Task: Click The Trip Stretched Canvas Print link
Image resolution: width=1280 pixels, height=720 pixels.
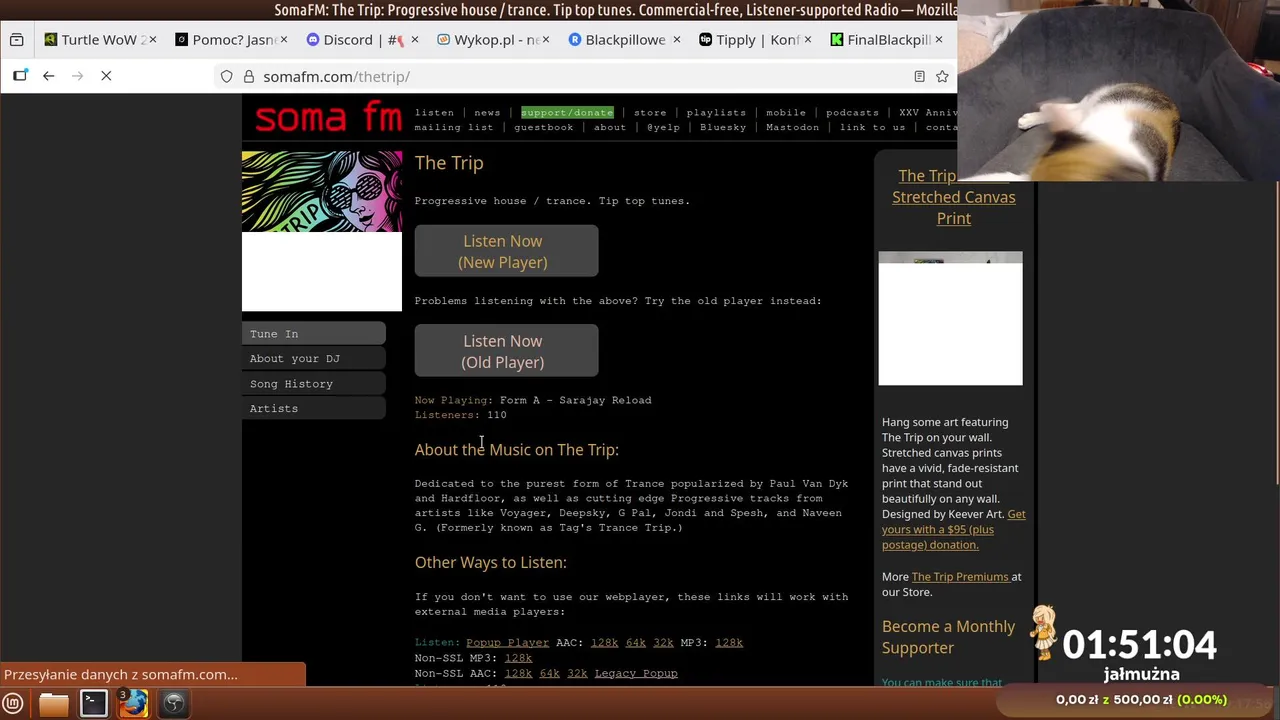Action: [x=953, y=197]
